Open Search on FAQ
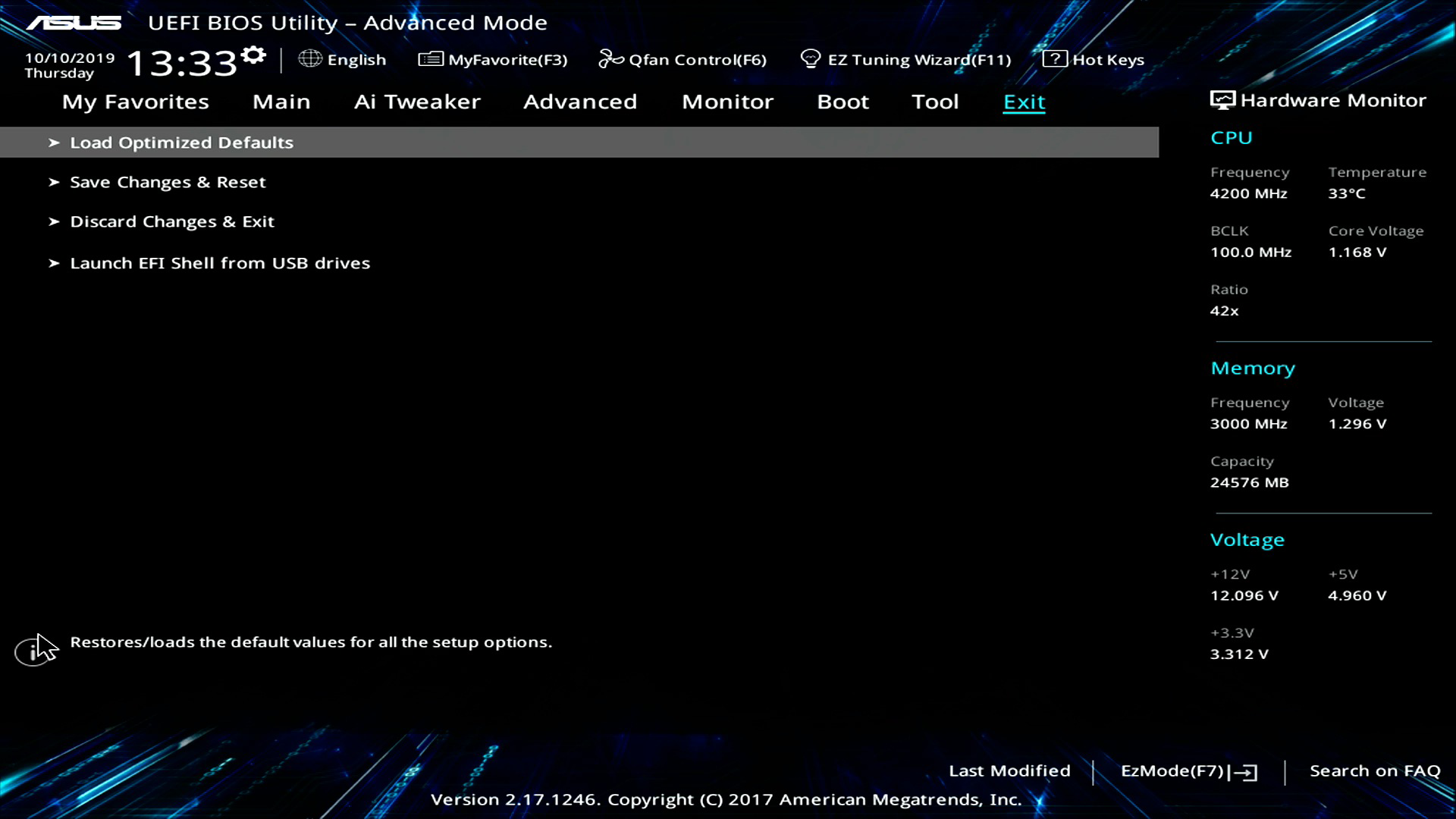Image resolution: width=1456 pixels, height=819 pixels. 1376,770
